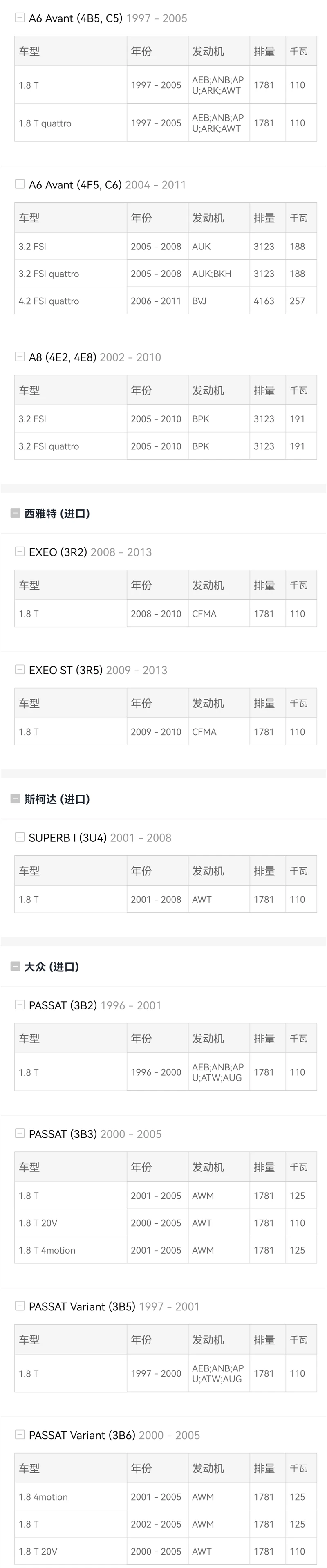The height and width of the screenshot is (1568, 327).
Task: Select the 1.8 T quattro row
Action: [166, 123]
